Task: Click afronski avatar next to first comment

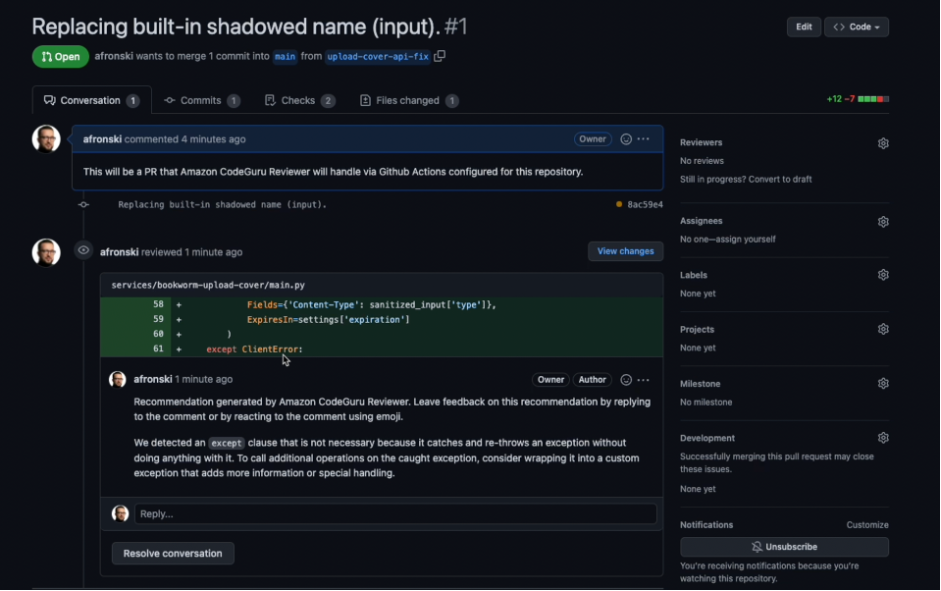Action: (46, 139)
